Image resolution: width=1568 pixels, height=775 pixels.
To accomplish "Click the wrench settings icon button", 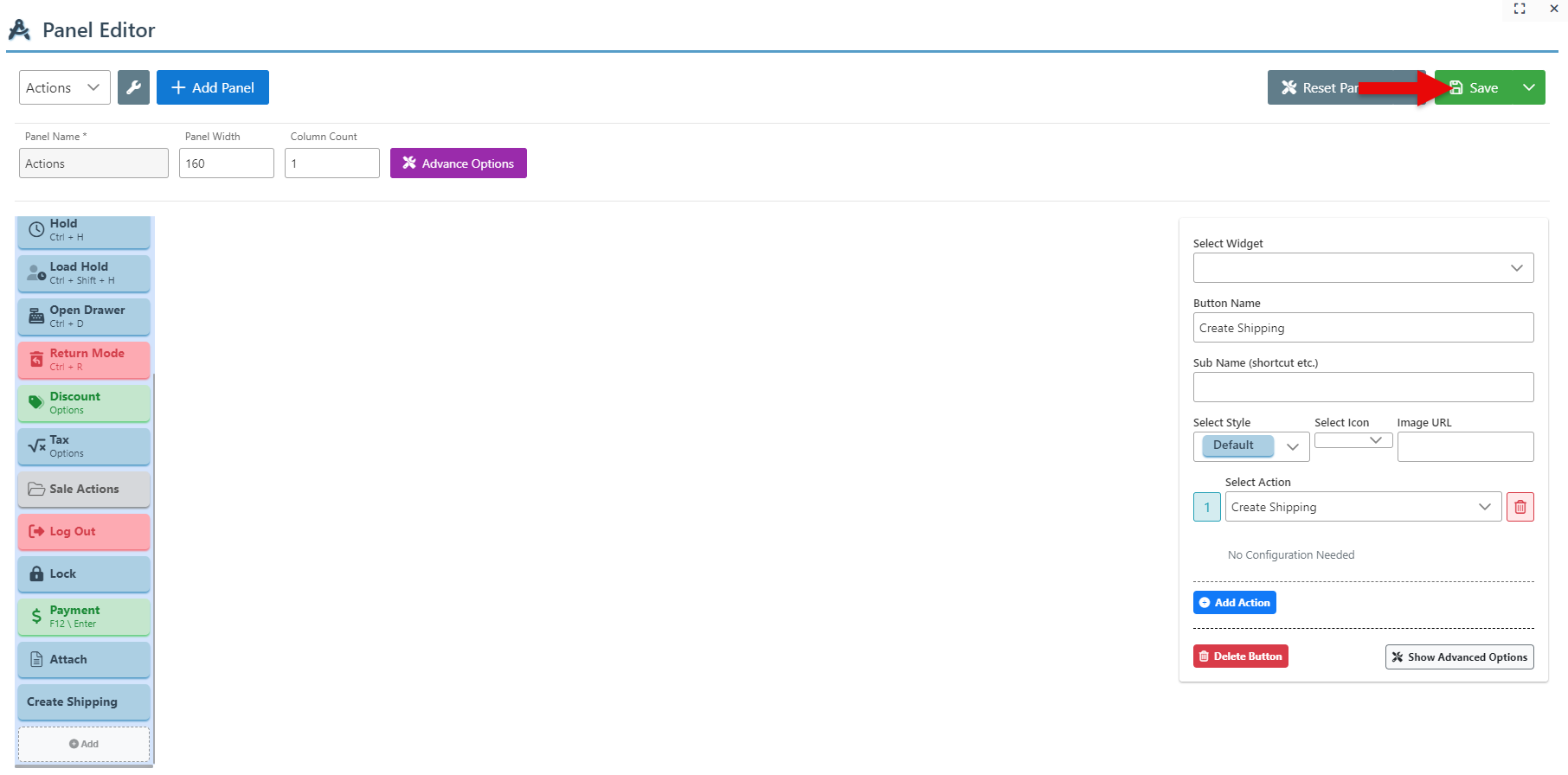I will 133,87.
